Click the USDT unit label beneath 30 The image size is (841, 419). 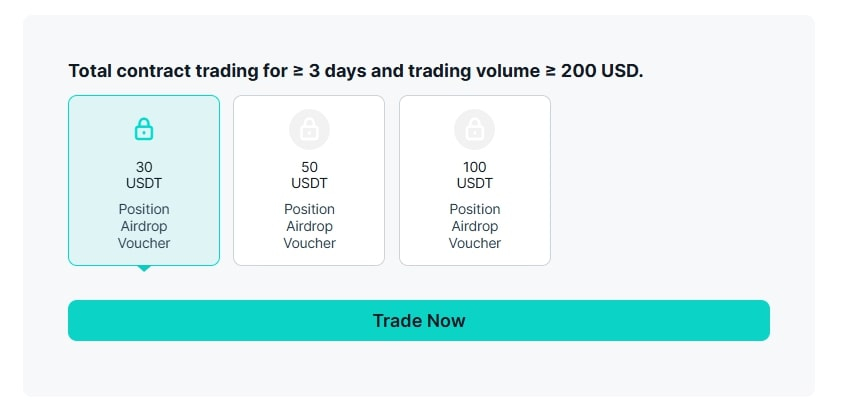click(144, 183)
